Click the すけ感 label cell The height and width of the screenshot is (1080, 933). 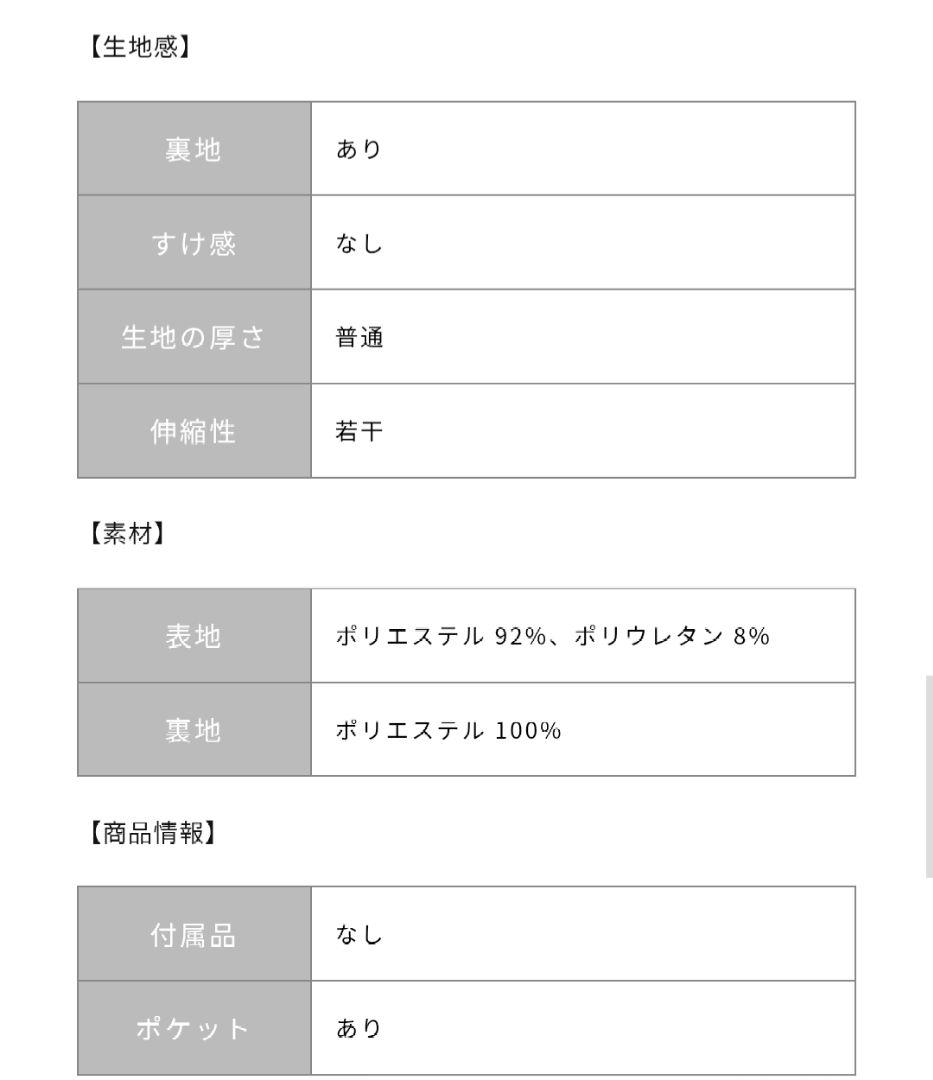194,243
